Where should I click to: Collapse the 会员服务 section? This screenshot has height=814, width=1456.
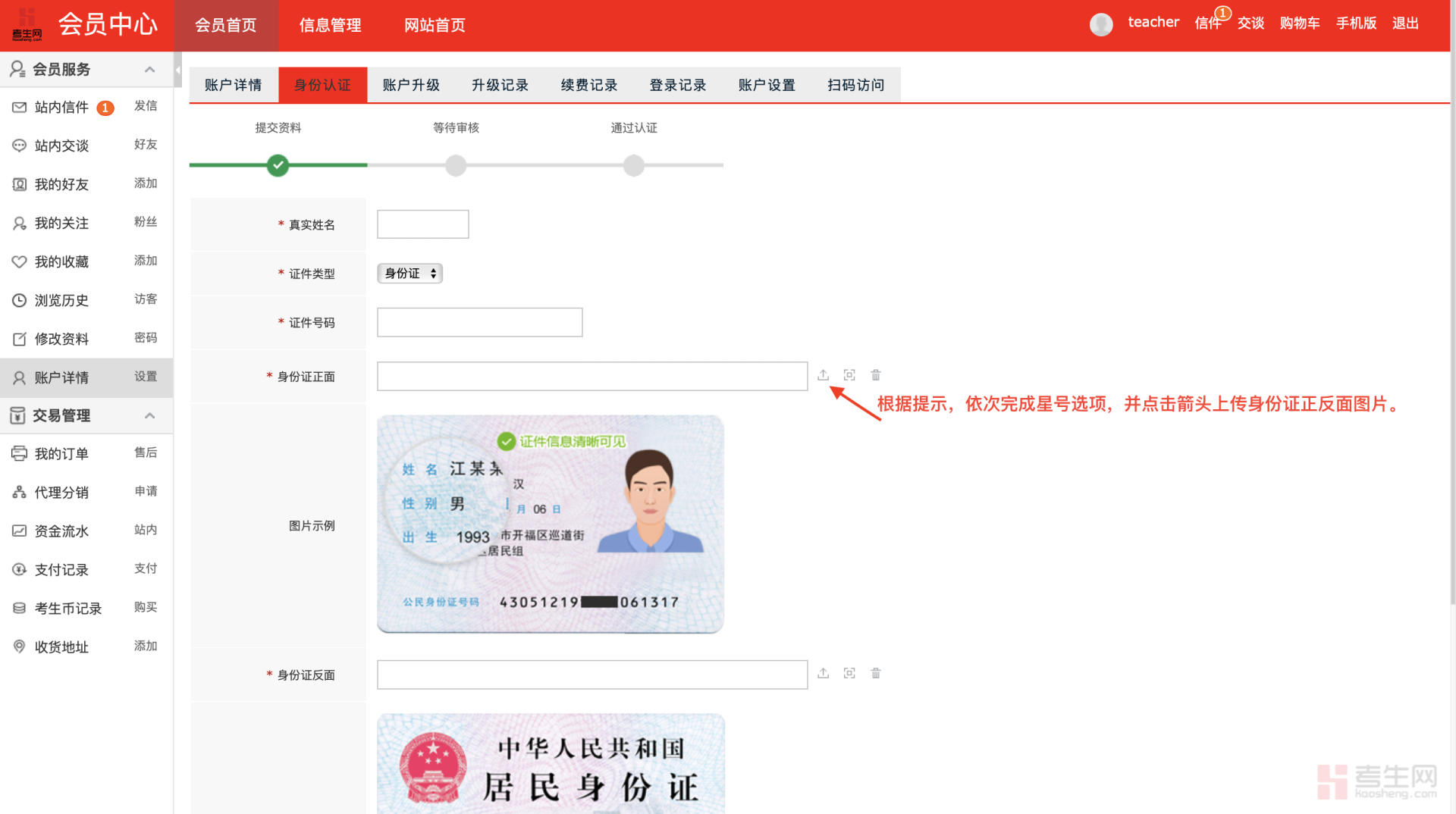click(149, 69)
